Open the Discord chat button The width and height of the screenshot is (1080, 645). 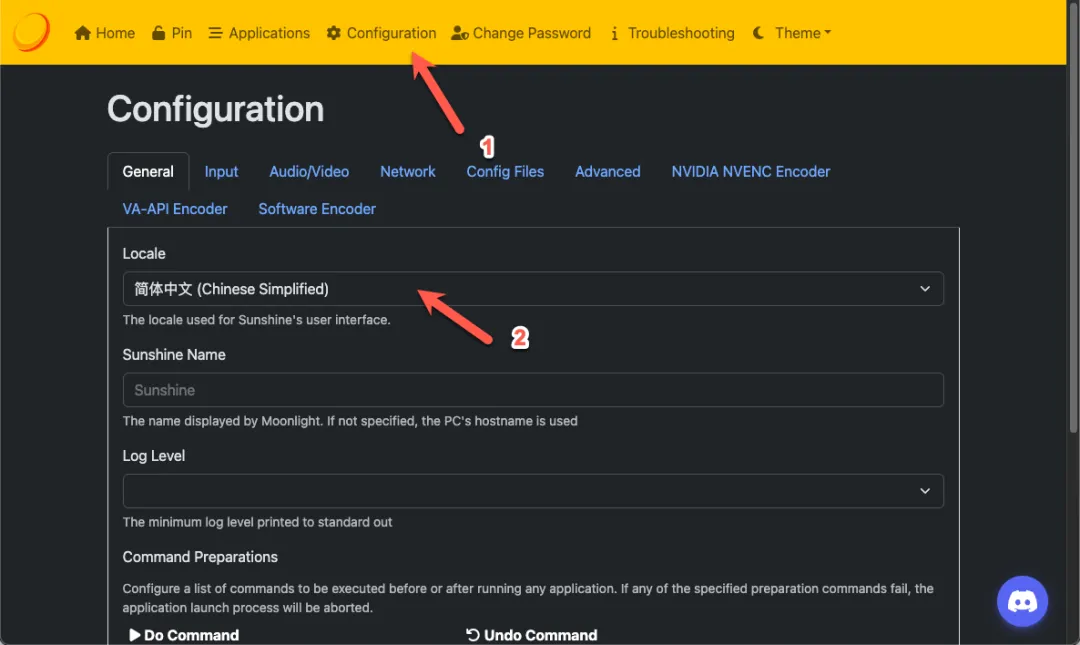pos(1022,601)
